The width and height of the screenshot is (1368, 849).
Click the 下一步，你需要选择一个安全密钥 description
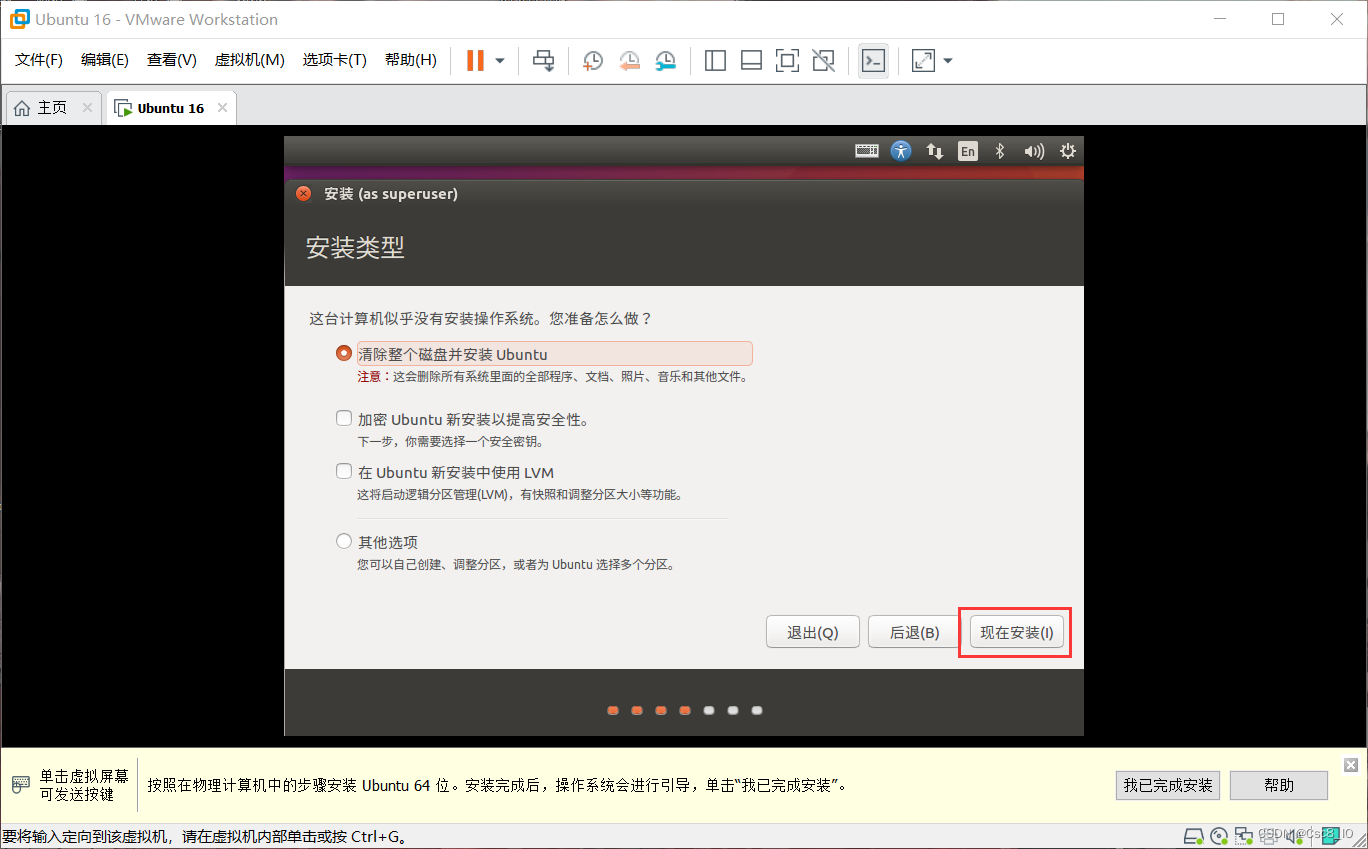coord(450,441)
